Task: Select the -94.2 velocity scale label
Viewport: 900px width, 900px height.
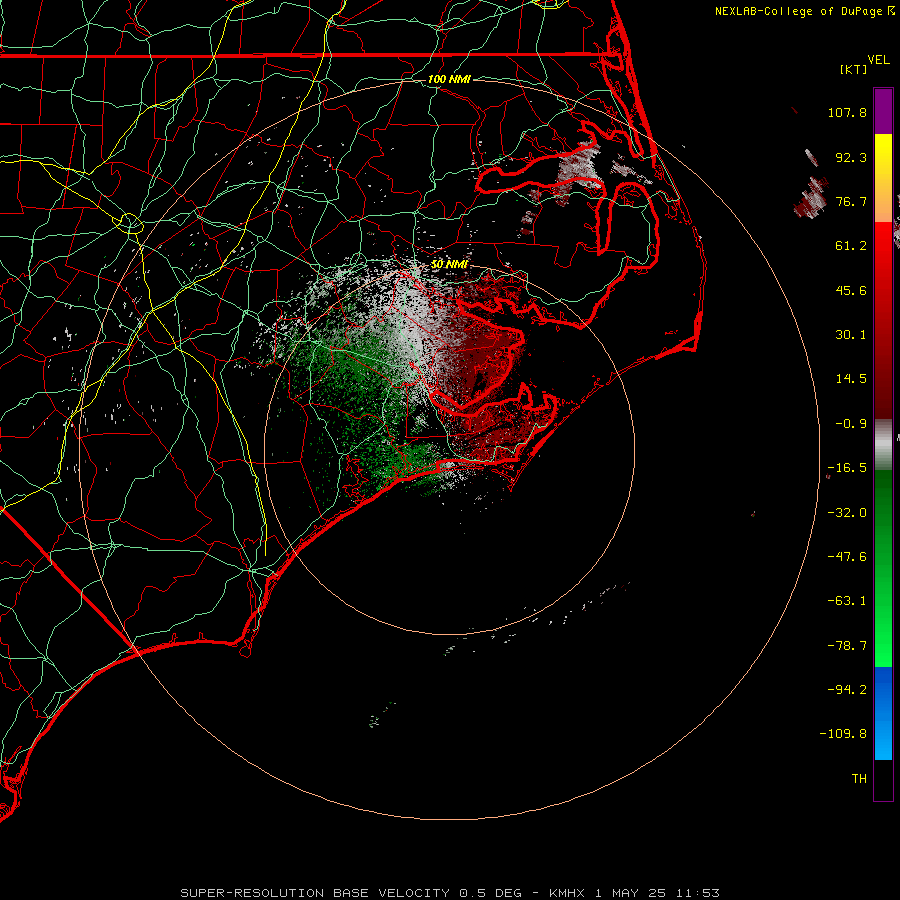Action: pyautogui.click(x=847, y=690)
